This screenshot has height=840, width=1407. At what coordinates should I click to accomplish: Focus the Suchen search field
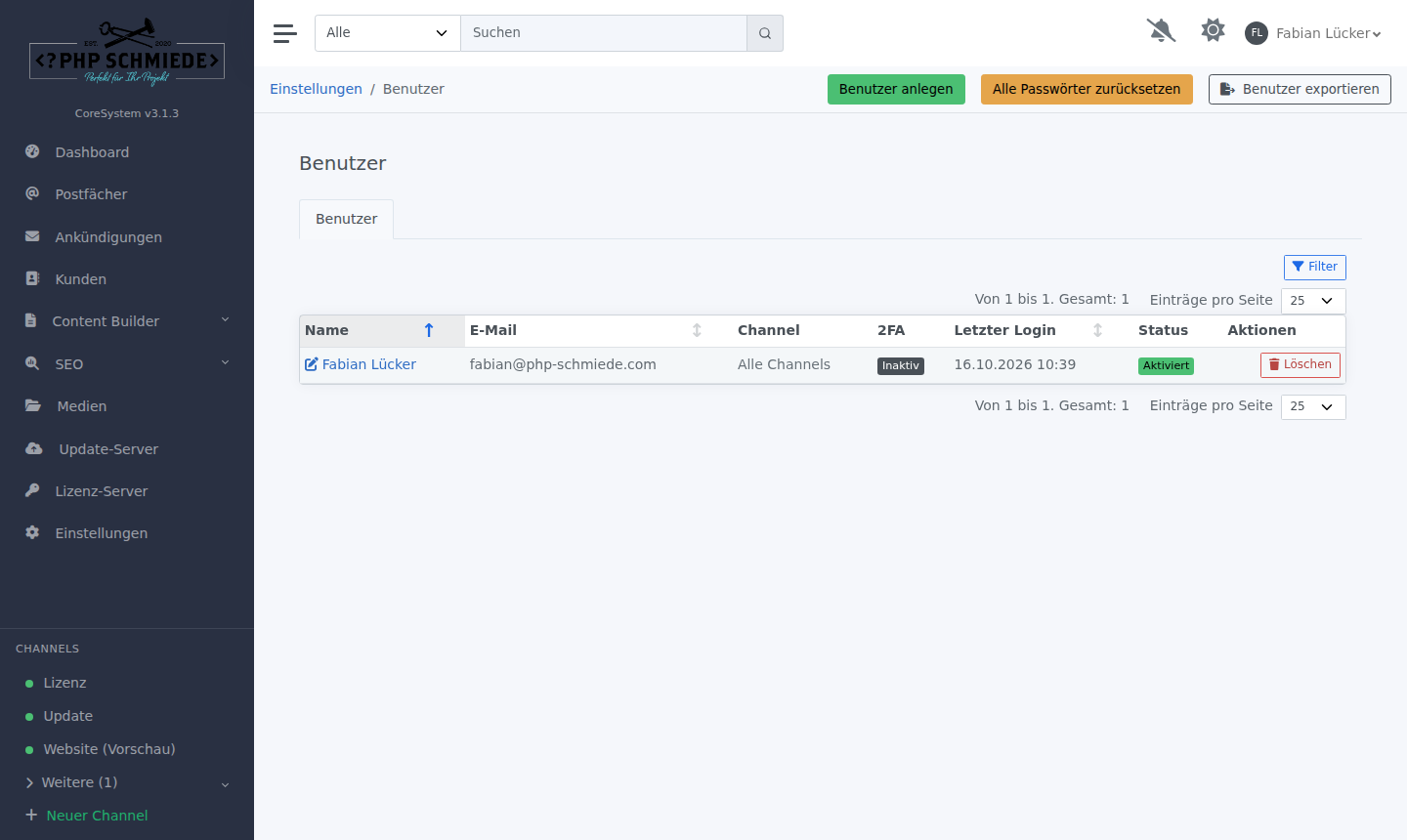click(x=604, y=33)
